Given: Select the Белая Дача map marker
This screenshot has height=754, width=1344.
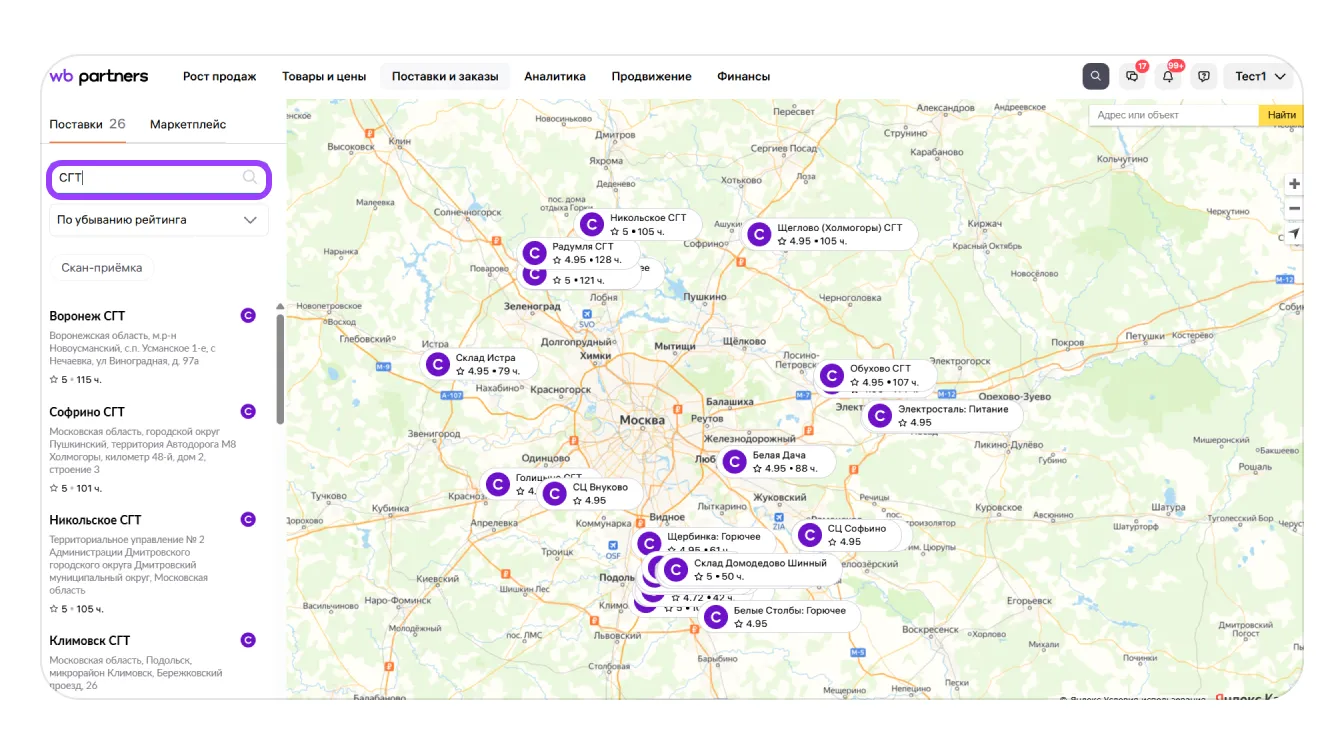Looking at the screenshot, I should coord(778,461).
